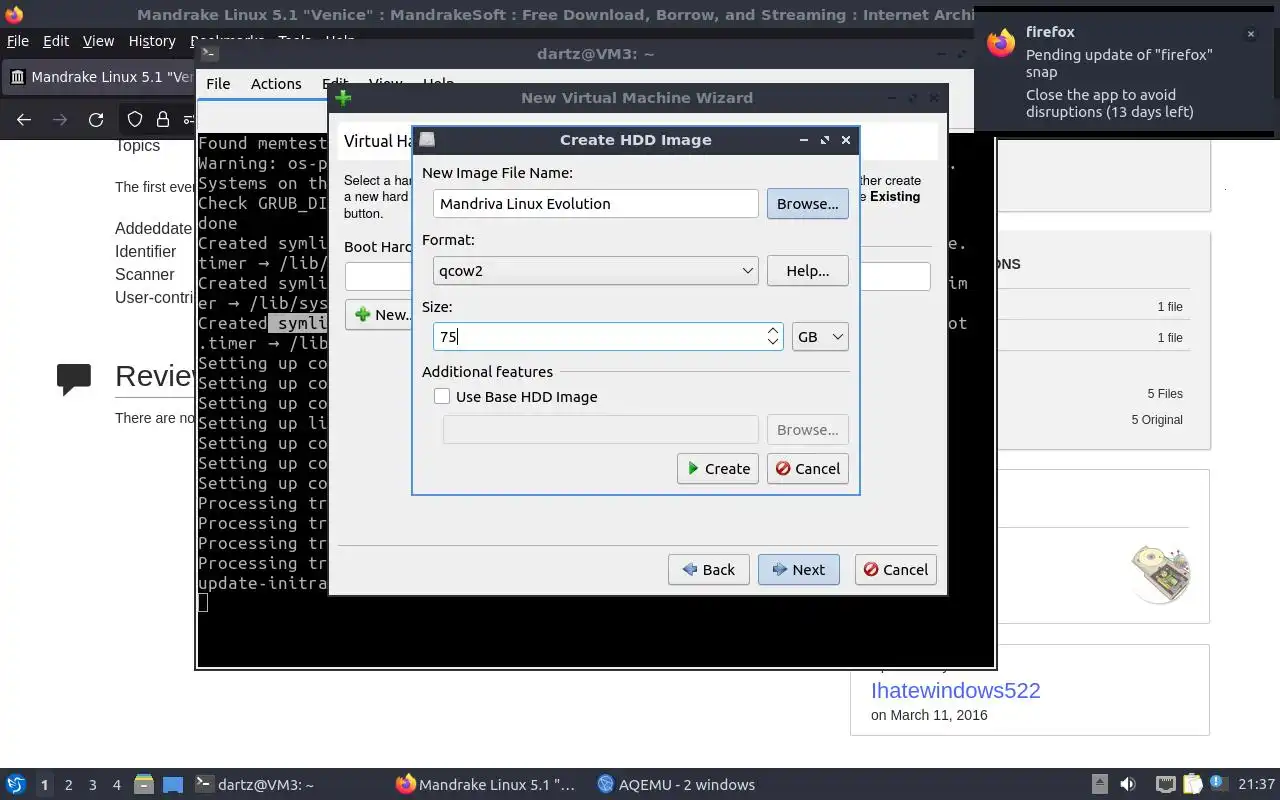Decrease the size with spinner down arrow
The height and width of the screenshot is (800, 1280).
point(773,343)
